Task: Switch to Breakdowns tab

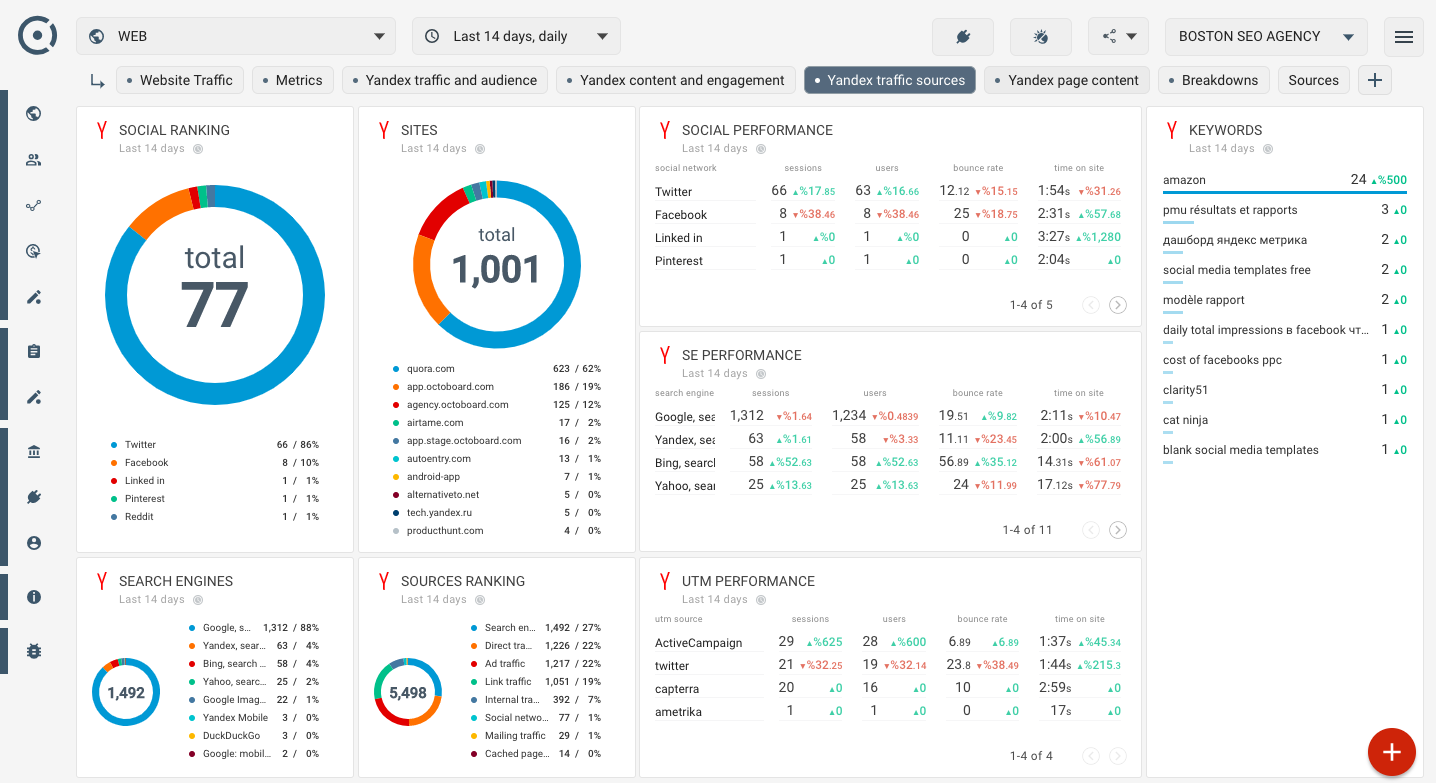Action: tap(1214, 80)
